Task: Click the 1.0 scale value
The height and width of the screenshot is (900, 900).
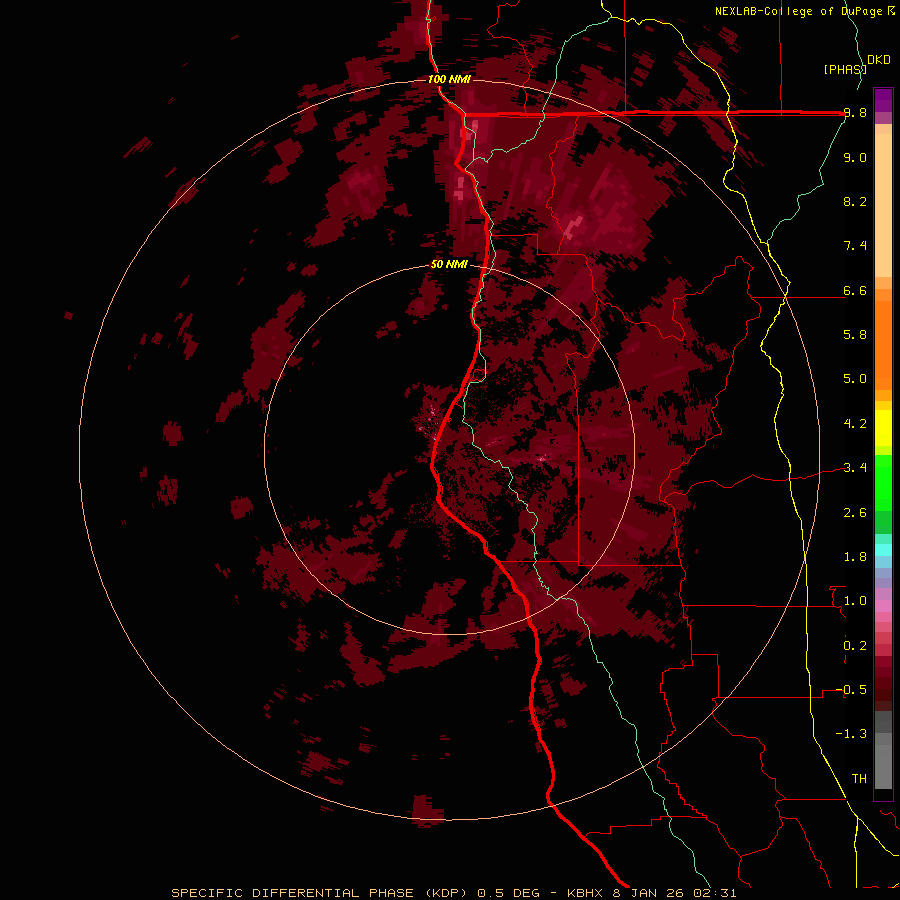Action: pos(855,601)
